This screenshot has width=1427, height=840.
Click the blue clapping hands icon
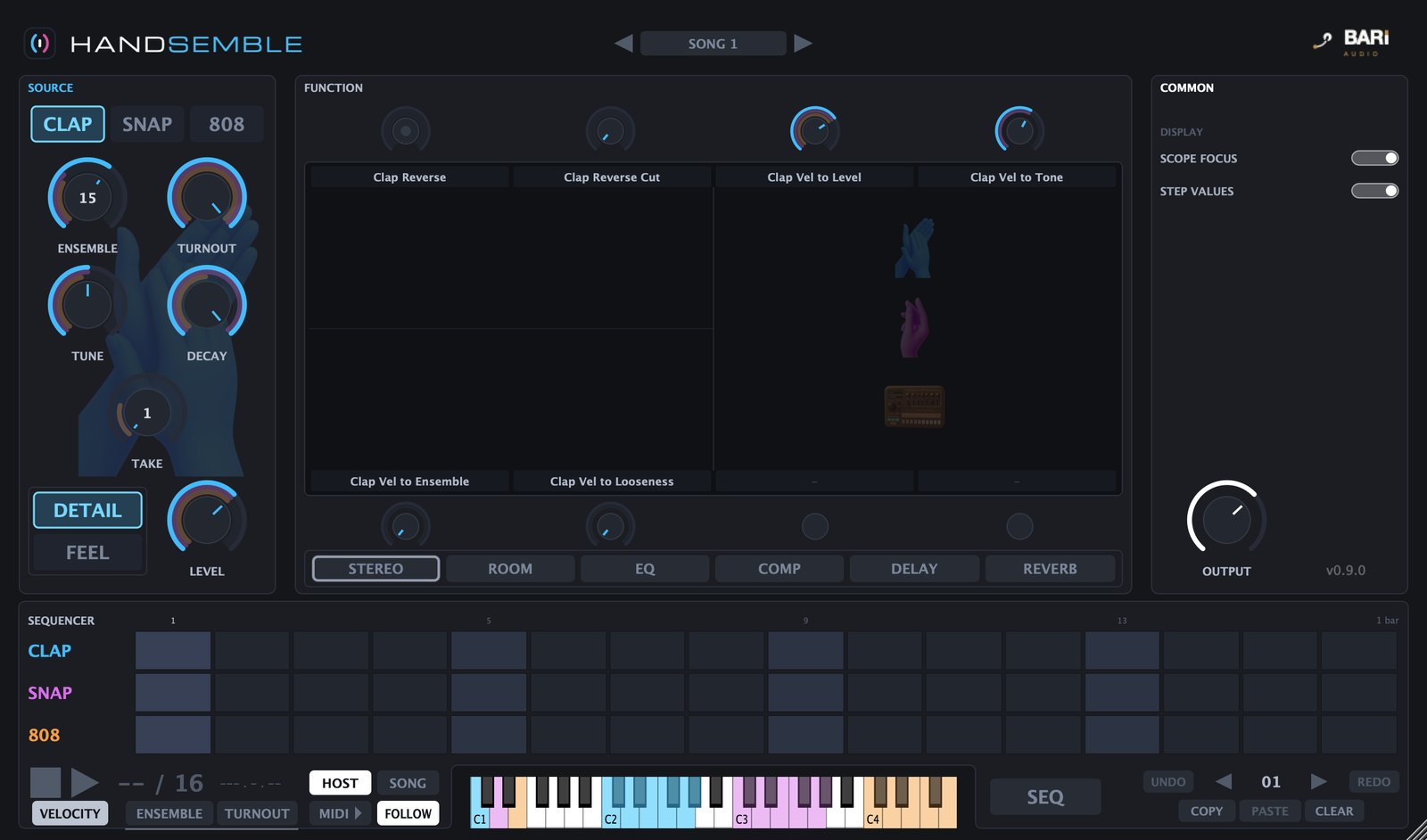point(914,248)
